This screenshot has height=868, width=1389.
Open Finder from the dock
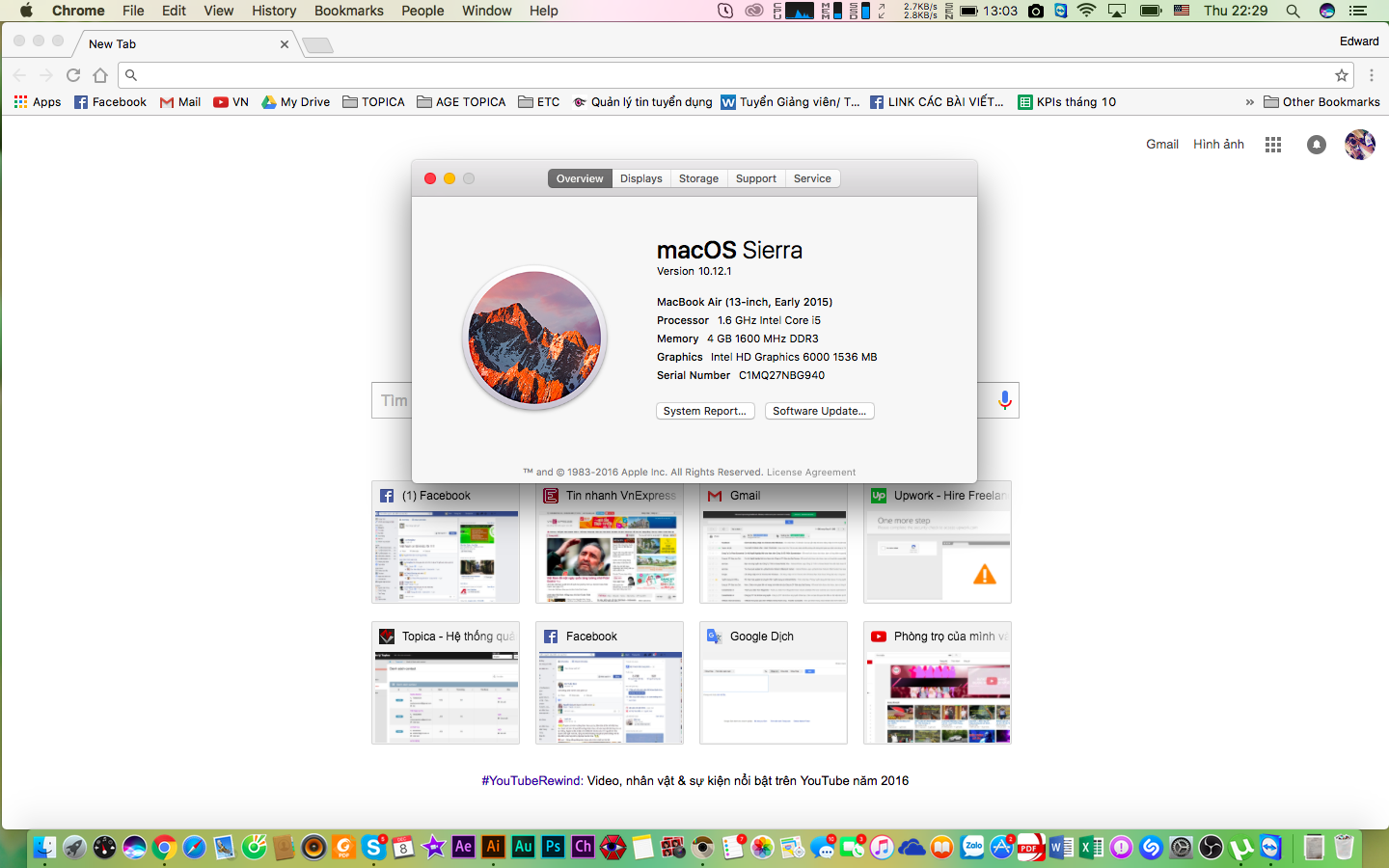pos(44,848)
